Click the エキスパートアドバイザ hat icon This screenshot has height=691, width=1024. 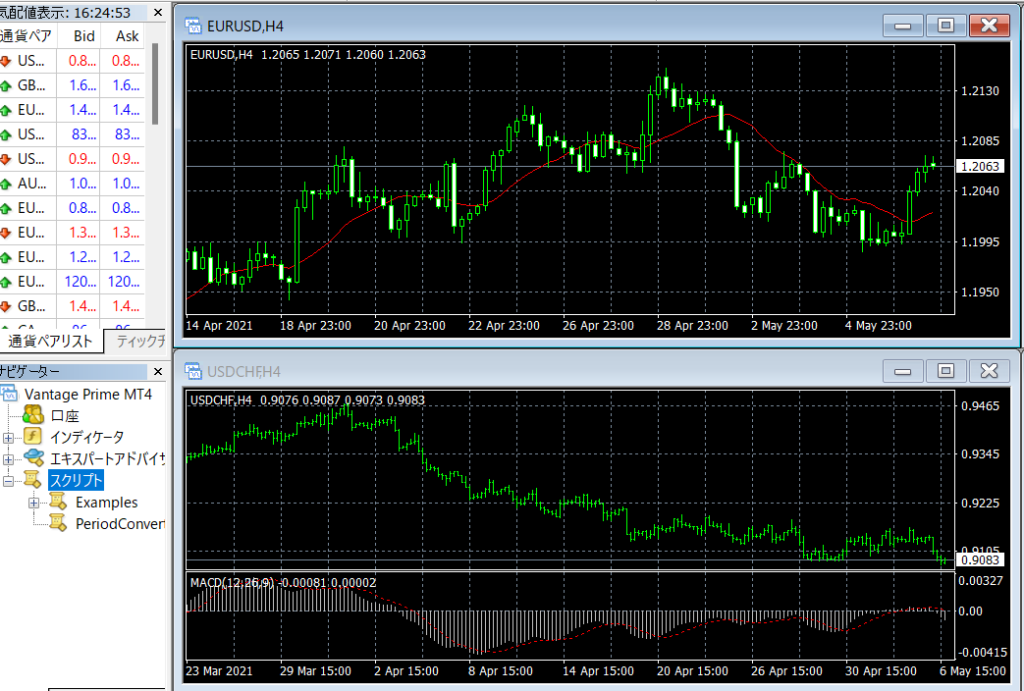tap(32, 459)
